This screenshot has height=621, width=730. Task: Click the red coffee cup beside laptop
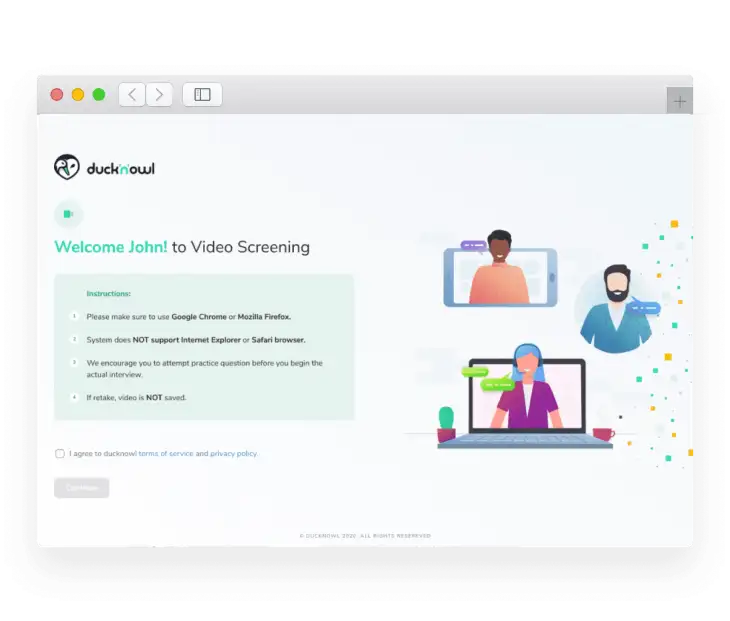click(603, 434)
